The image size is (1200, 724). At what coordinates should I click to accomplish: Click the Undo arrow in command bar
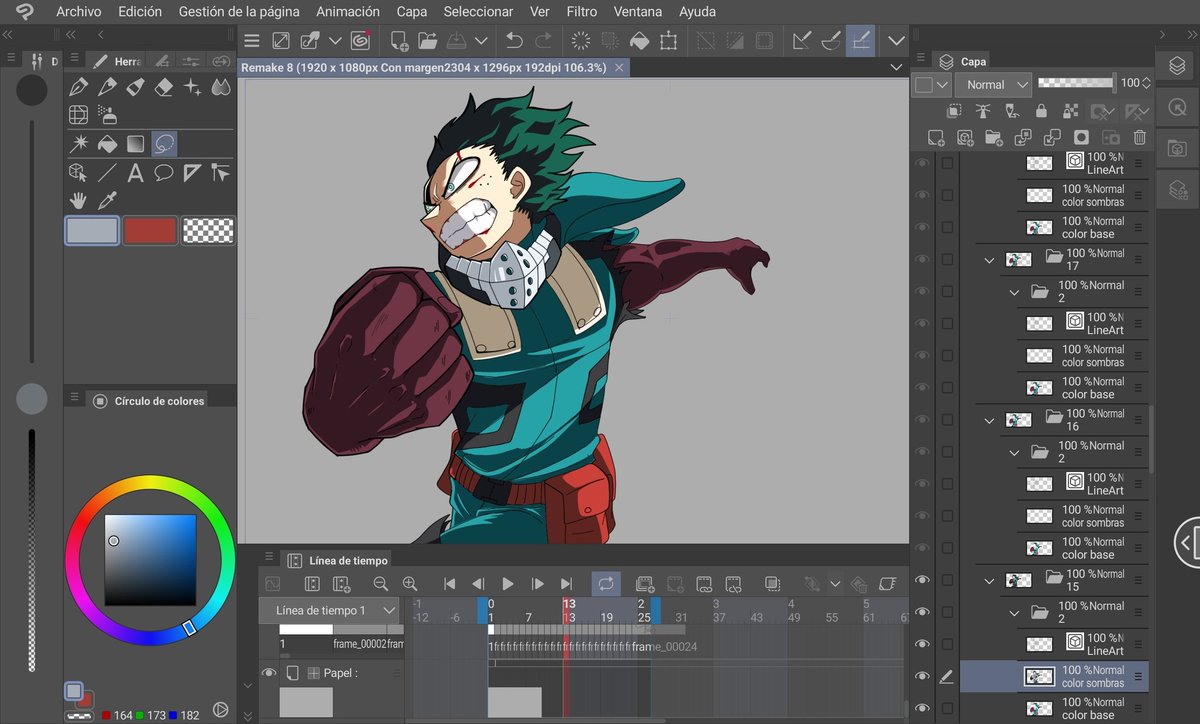point(514,41)
